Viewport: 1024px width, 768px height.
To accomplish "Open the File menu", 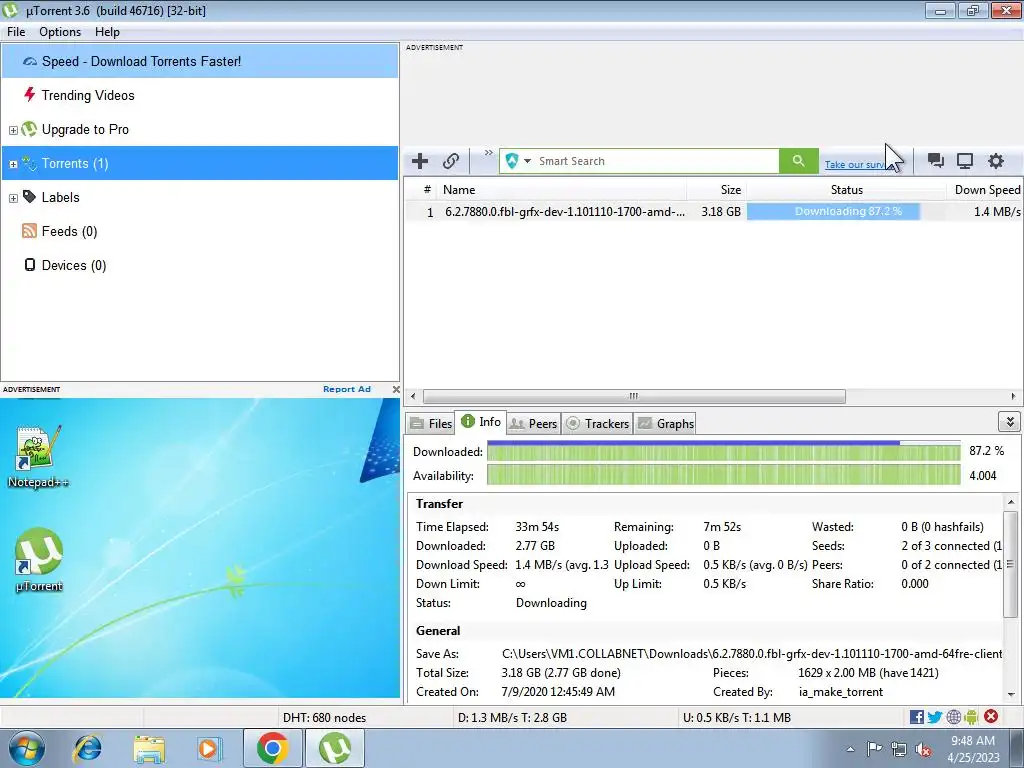I will (16, 32).
